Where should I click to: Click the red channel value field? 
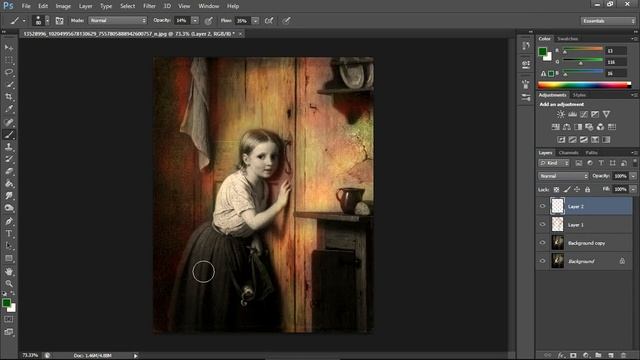click(616, 51)
